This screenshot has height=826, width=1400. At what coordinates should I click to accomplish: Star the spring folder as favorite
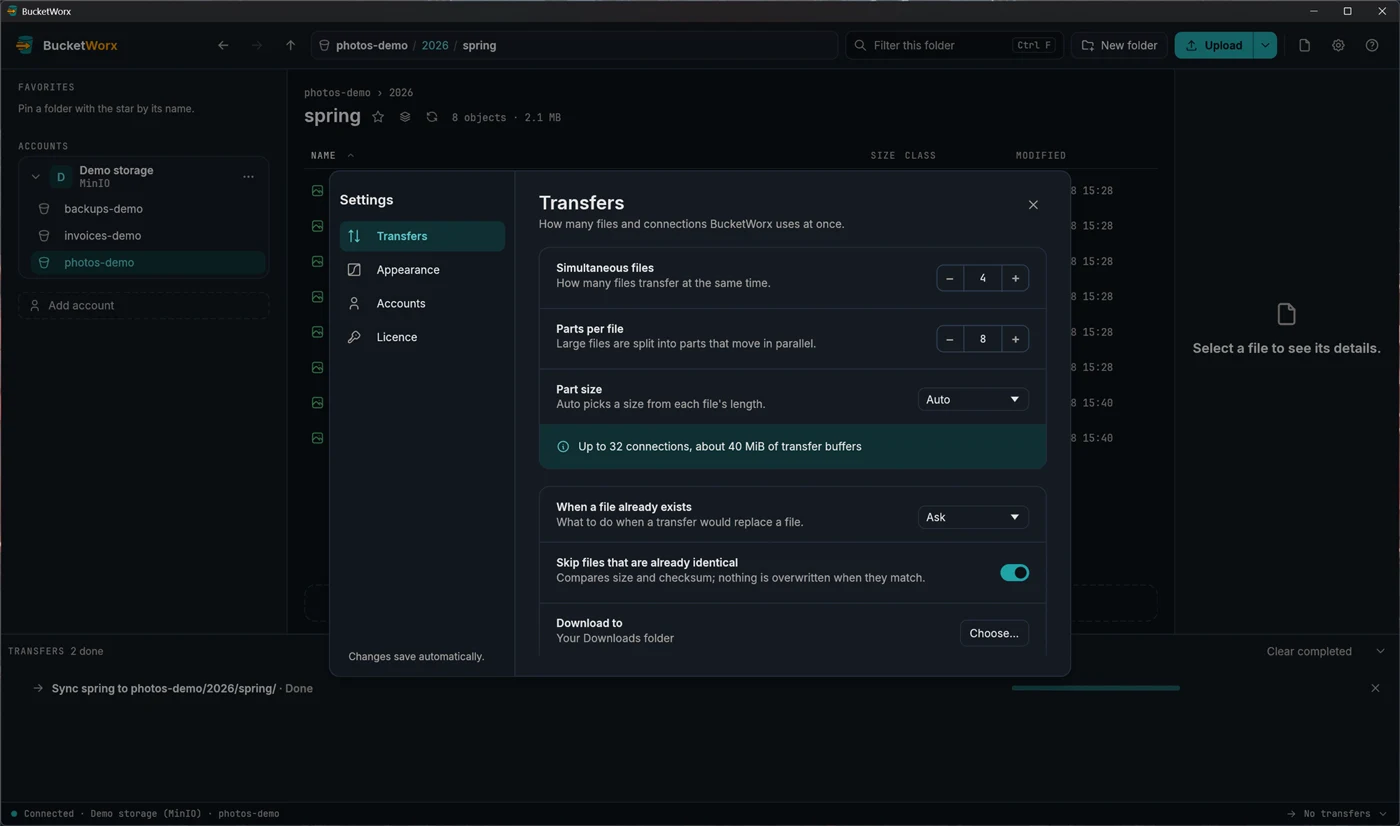(378, 117)
